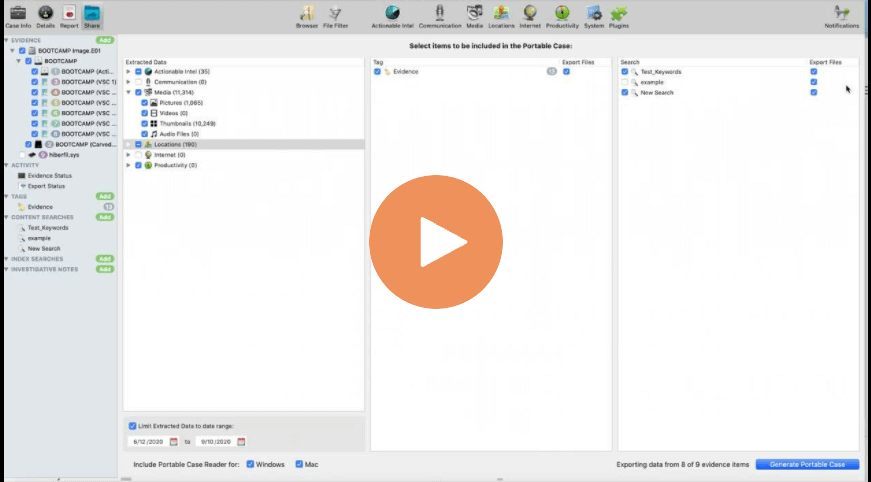This screenshot has height=482, width=871.
Task: Open the Plugins toolbar icon
Action: point(619,17)
